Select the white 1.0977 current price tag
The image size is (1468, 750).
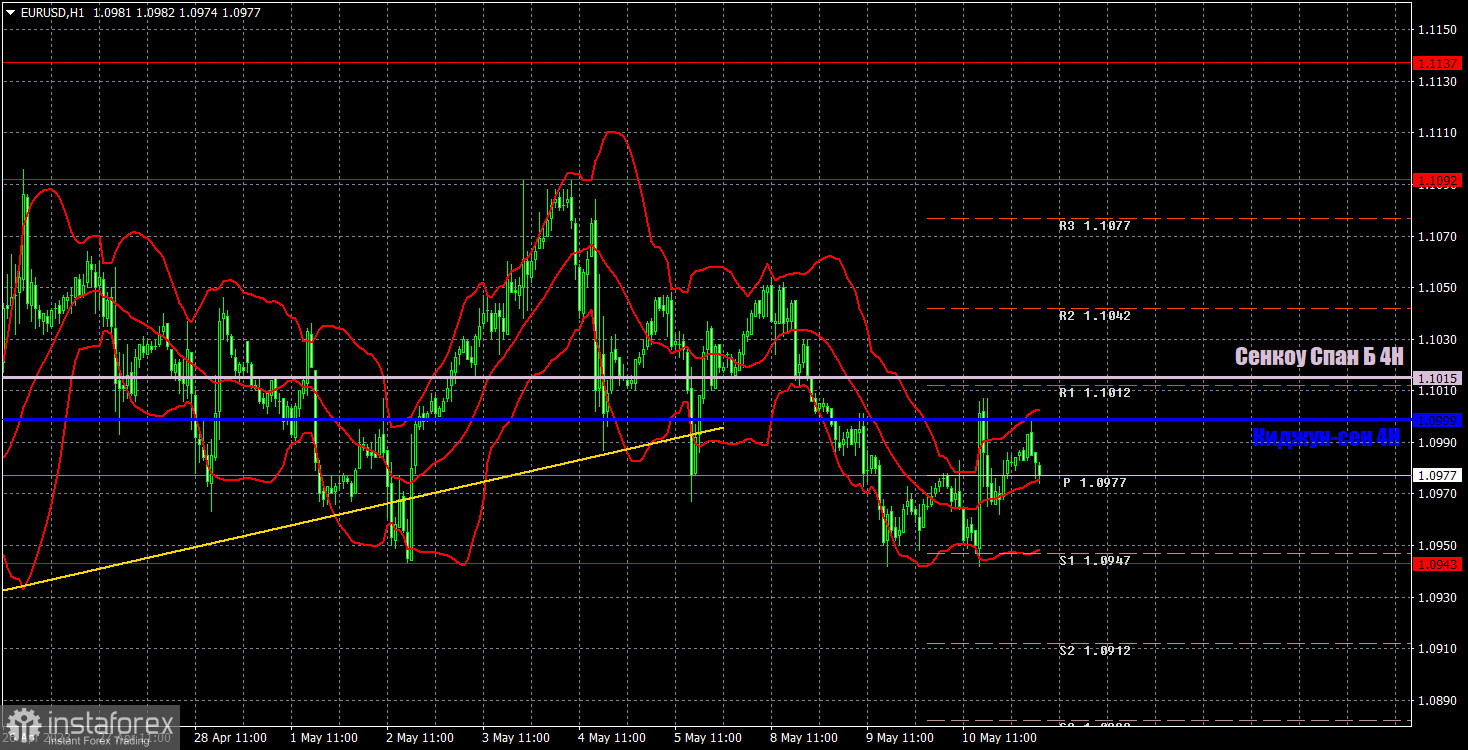pos(1438,476)
